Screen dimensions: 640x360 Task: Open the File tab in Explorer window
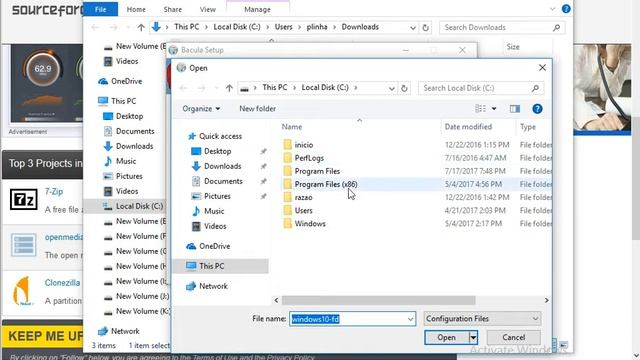[x=100, y=9]
